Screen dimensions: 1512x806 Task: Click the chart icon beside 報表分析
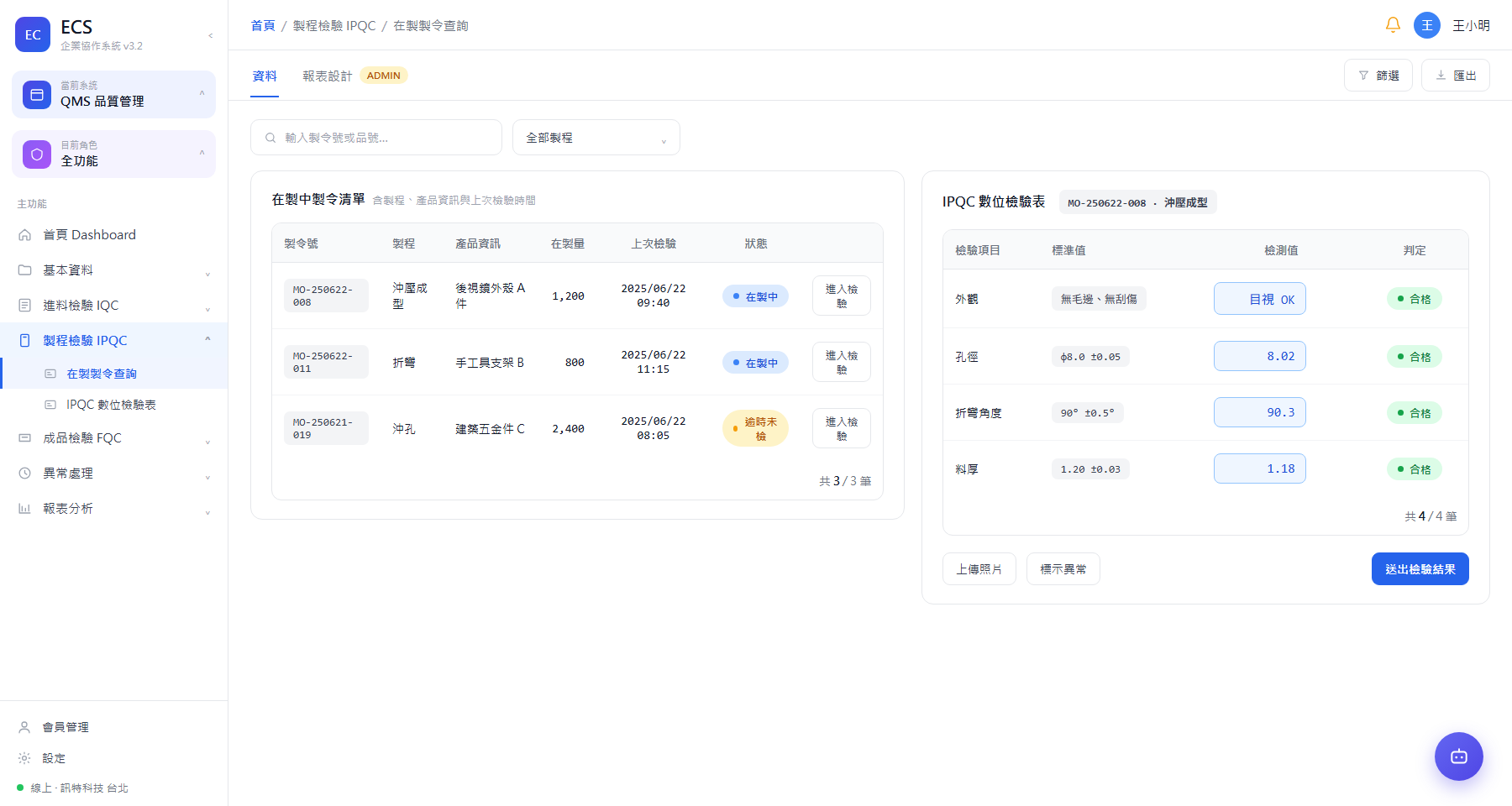tap(25, 509)
